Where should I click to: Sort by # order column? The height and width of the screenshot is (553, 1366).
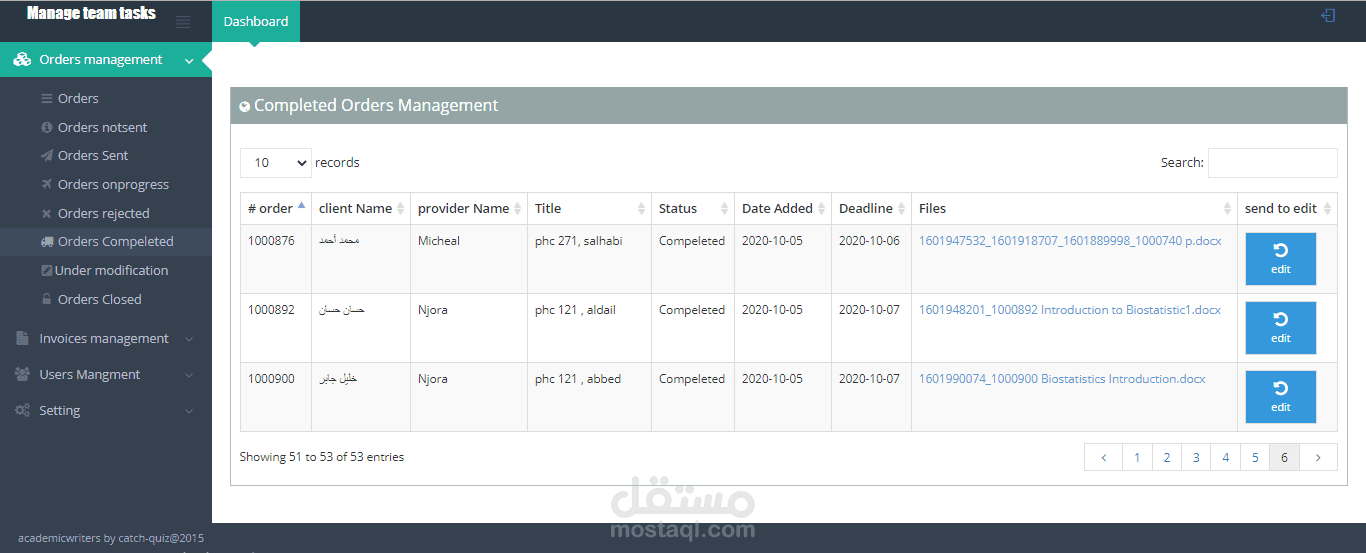[276, 208]
